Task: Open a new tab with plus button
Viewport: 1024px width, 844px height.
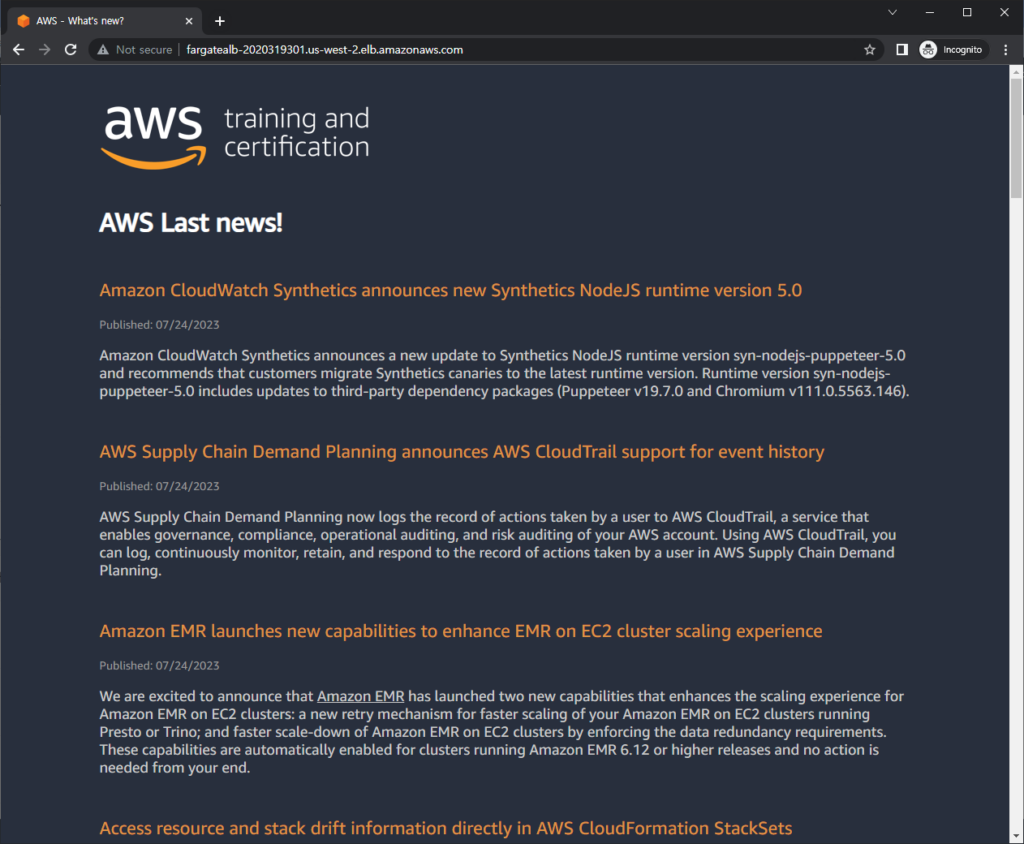Action: pos(220,21)
